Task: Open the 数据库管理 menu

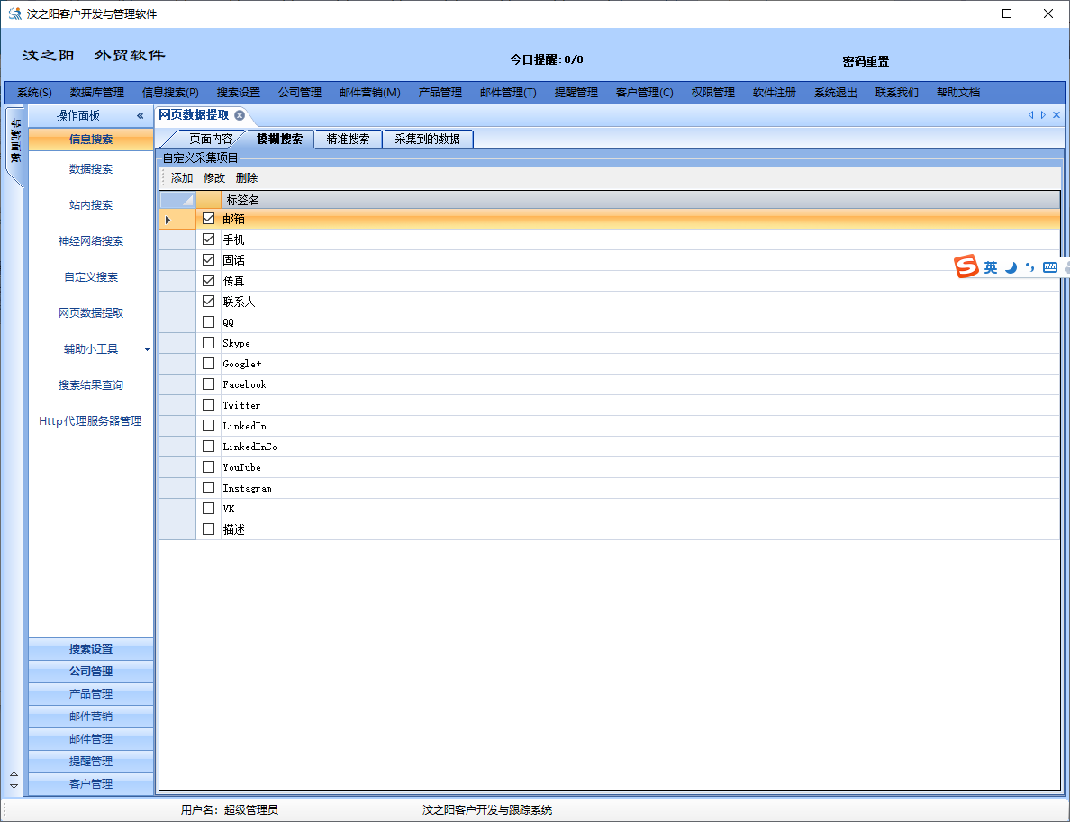Action: [x=97, y=92]
